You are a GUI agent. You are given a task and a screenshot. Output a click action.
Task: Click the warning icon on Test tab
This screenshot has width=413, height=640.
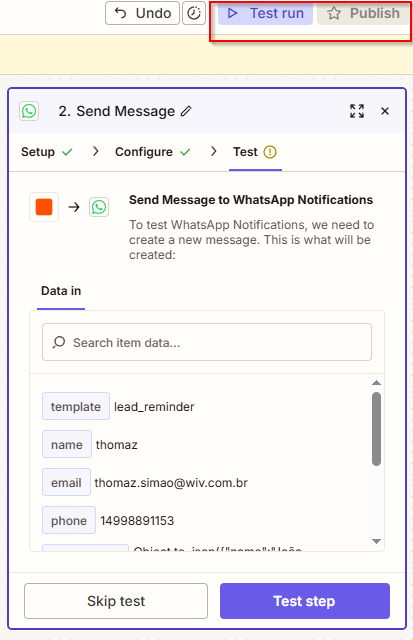[x=270, y=152]
